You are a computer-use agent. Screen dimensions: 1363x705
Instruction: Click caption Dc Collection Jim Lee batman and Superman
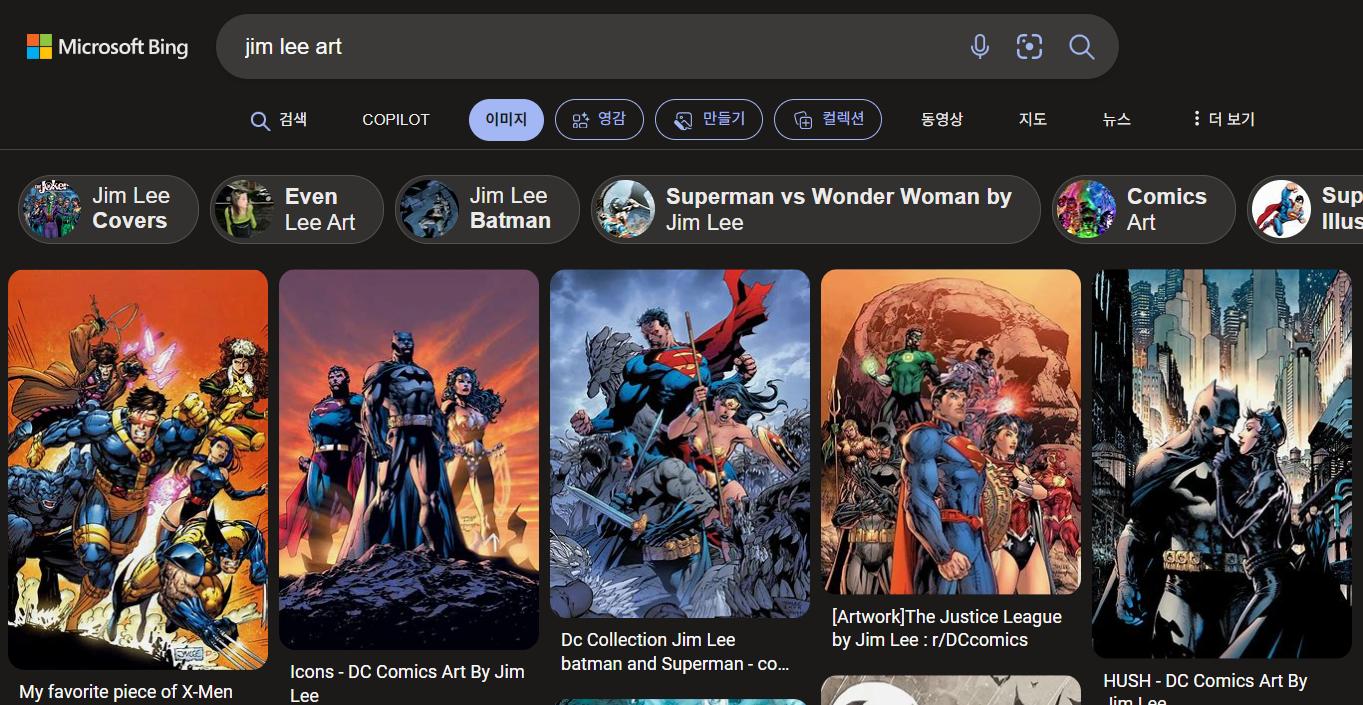pos(675,652)
